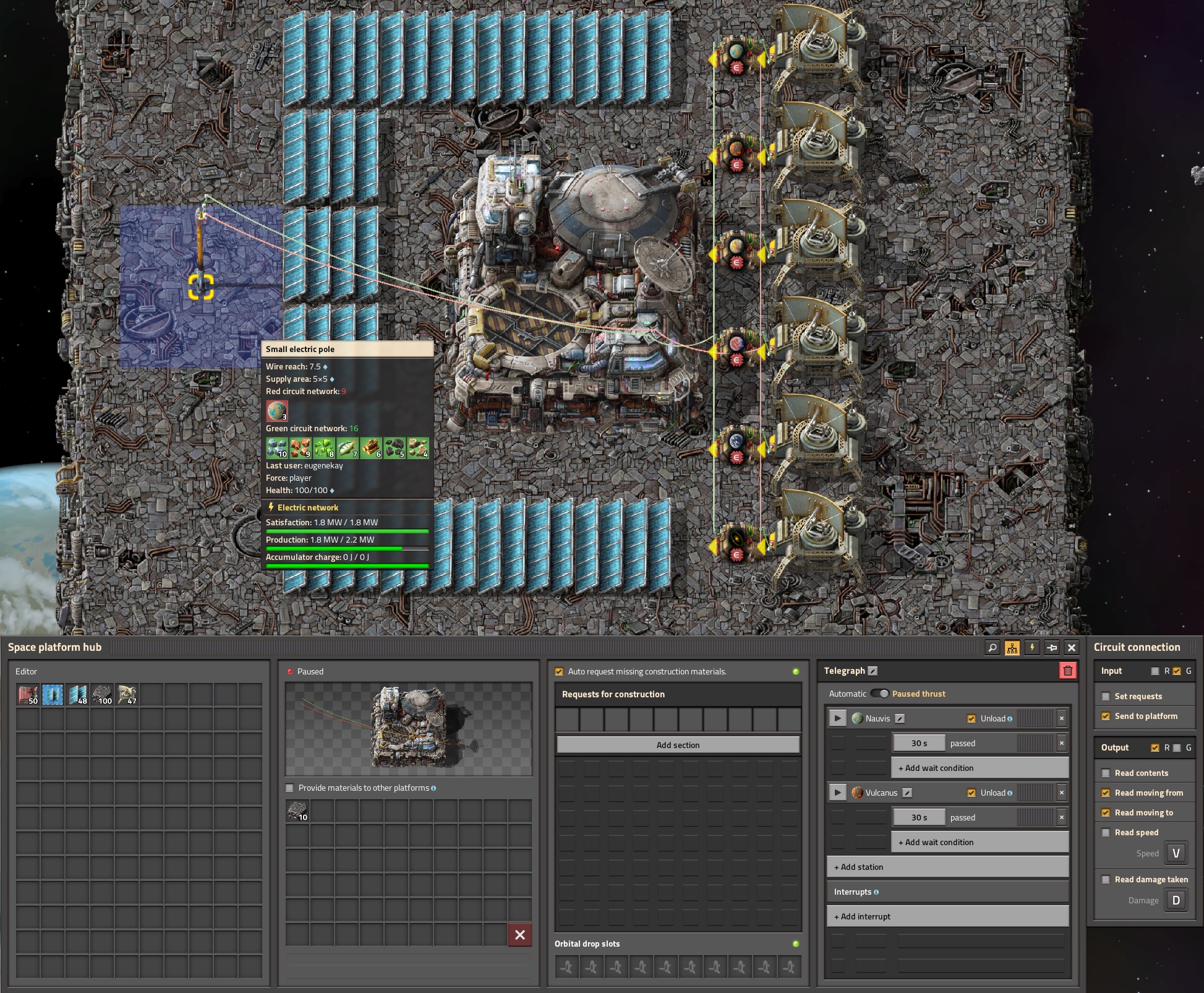Go to Nauvis using its play arrow button

837,718
